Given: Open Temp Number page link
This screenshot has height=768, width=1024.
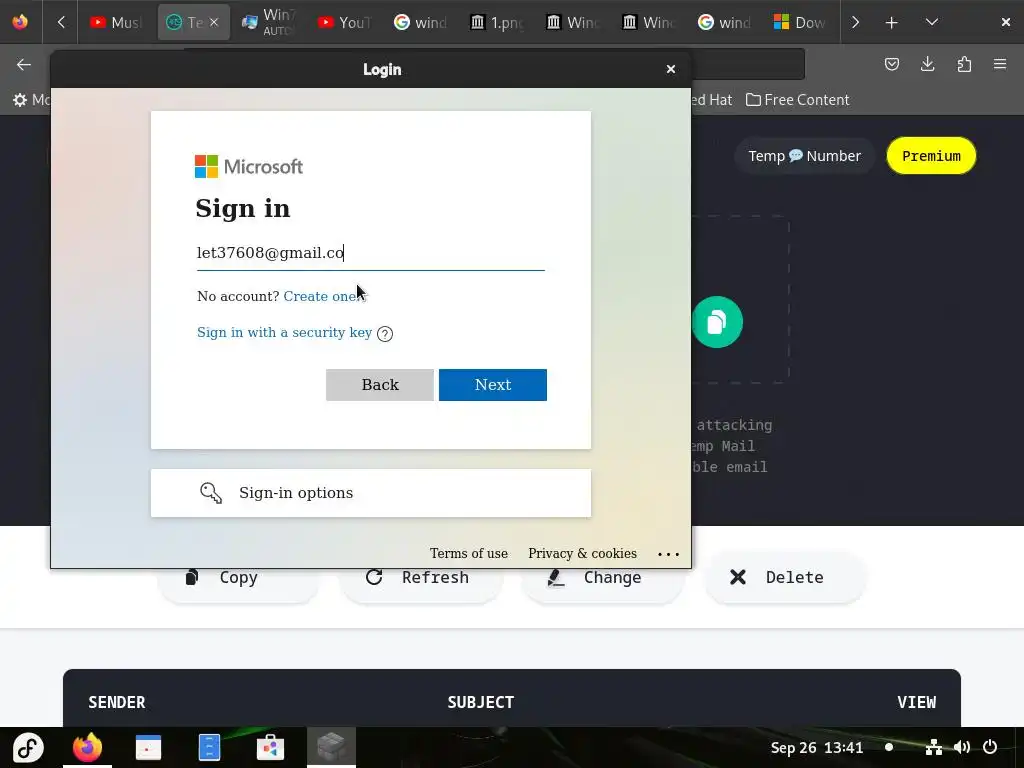Looking at the screenshot, I should 805,156.
